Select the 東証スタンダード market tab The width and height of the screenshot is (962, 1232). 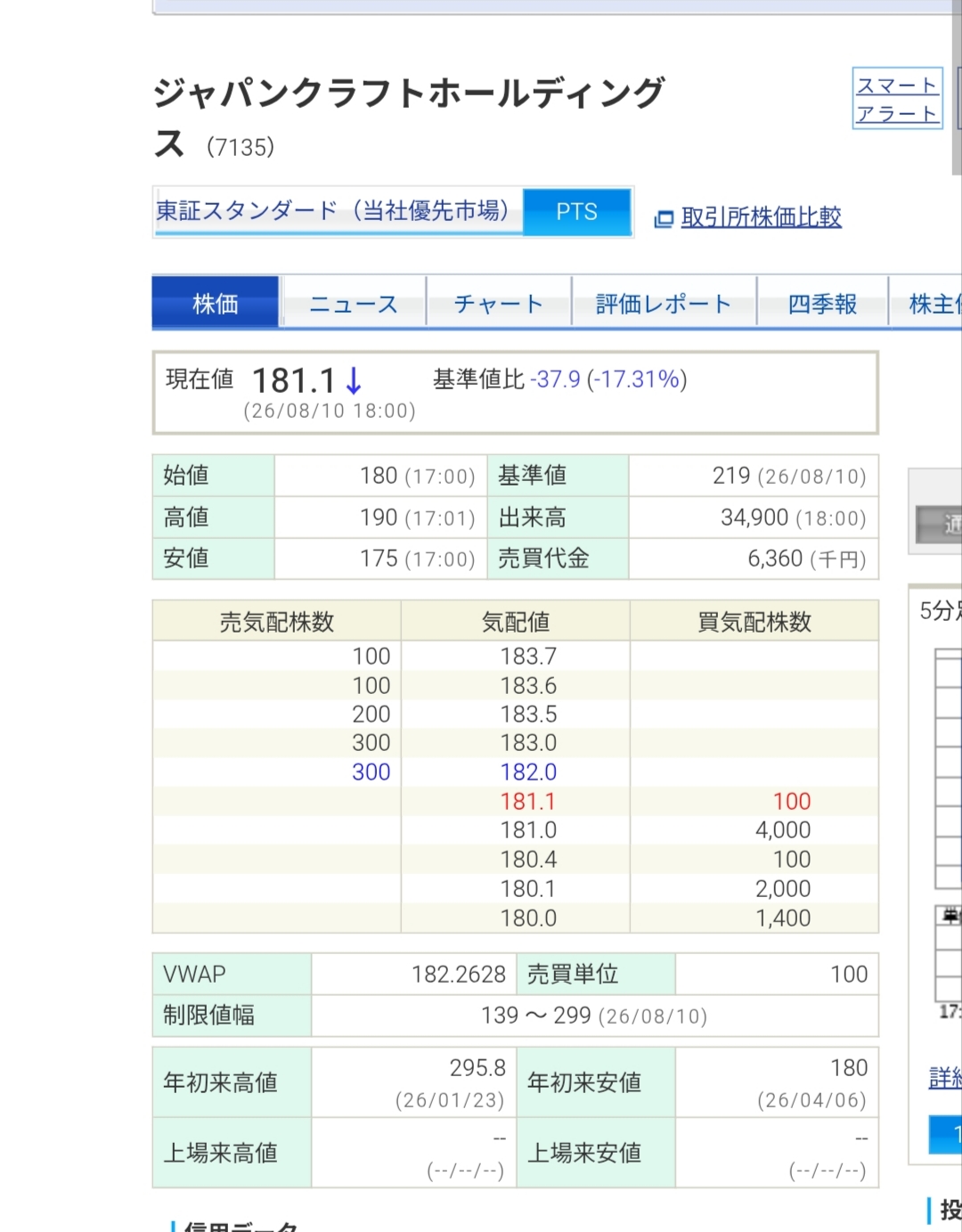[338, 211]
